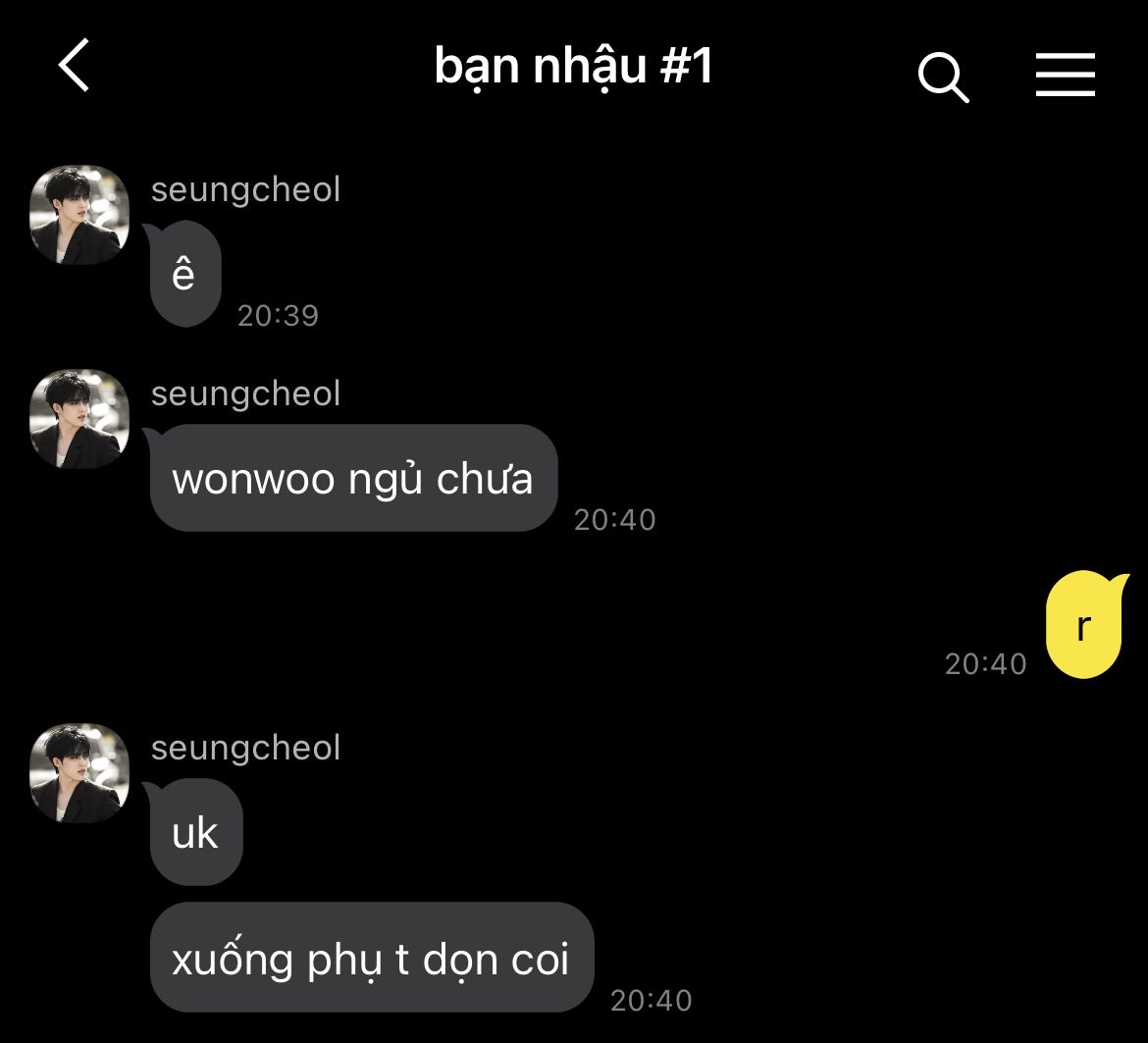Viewport: 1148px width, 1043px height.
Task: Tap the first seungcheol sender name
Action: point(245,189)
